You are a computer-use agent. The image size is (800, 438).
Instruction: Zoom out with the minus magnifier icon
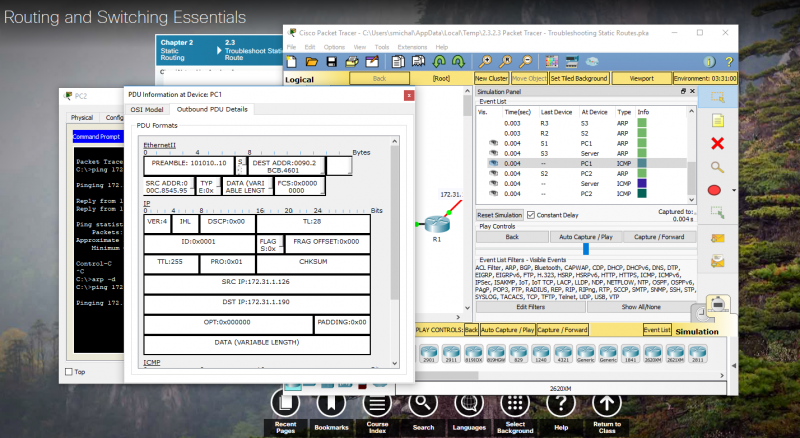click(x=526, y=62)
